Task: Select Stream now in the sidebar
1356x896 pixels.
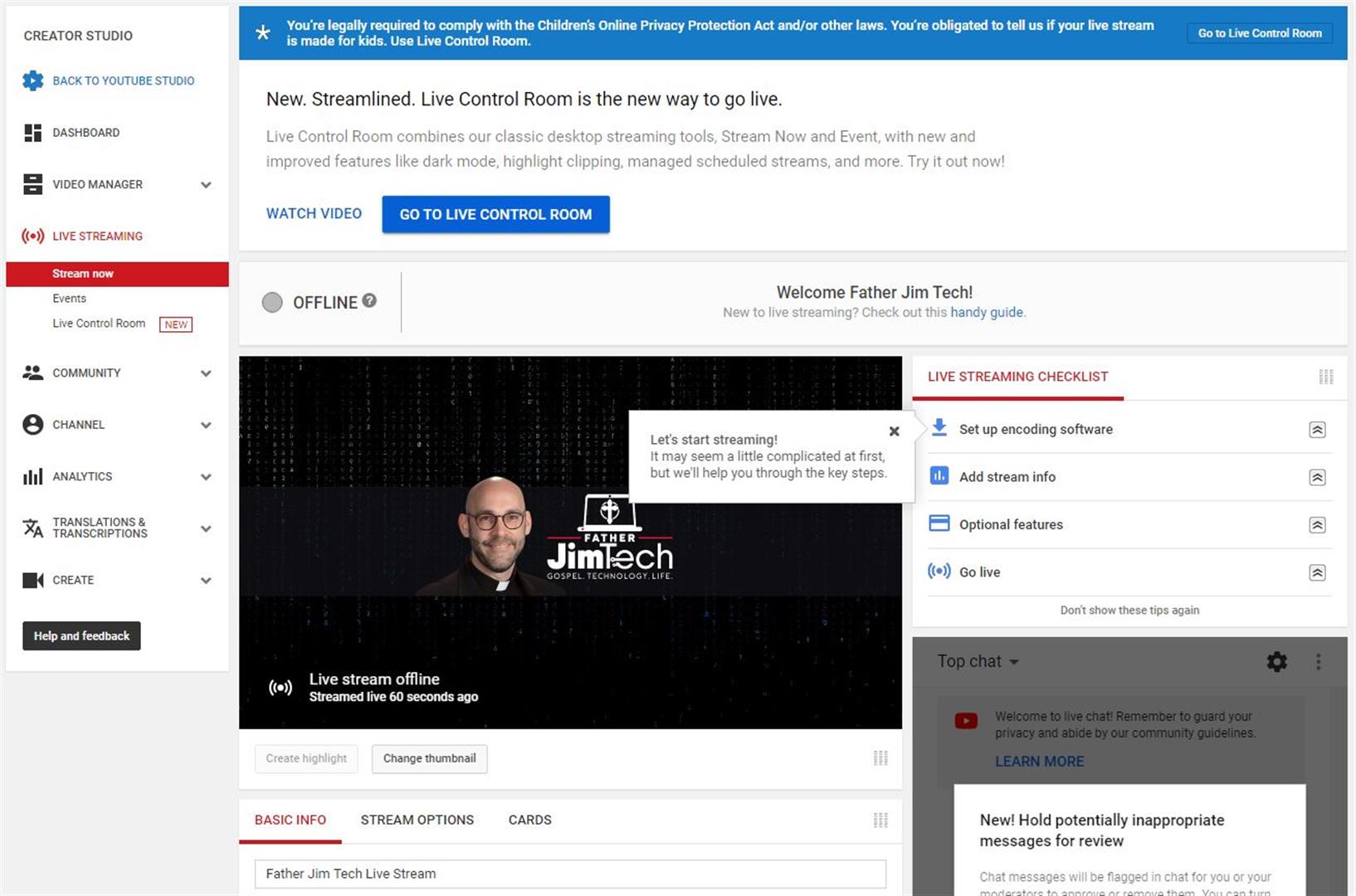Action: (117, 274)
